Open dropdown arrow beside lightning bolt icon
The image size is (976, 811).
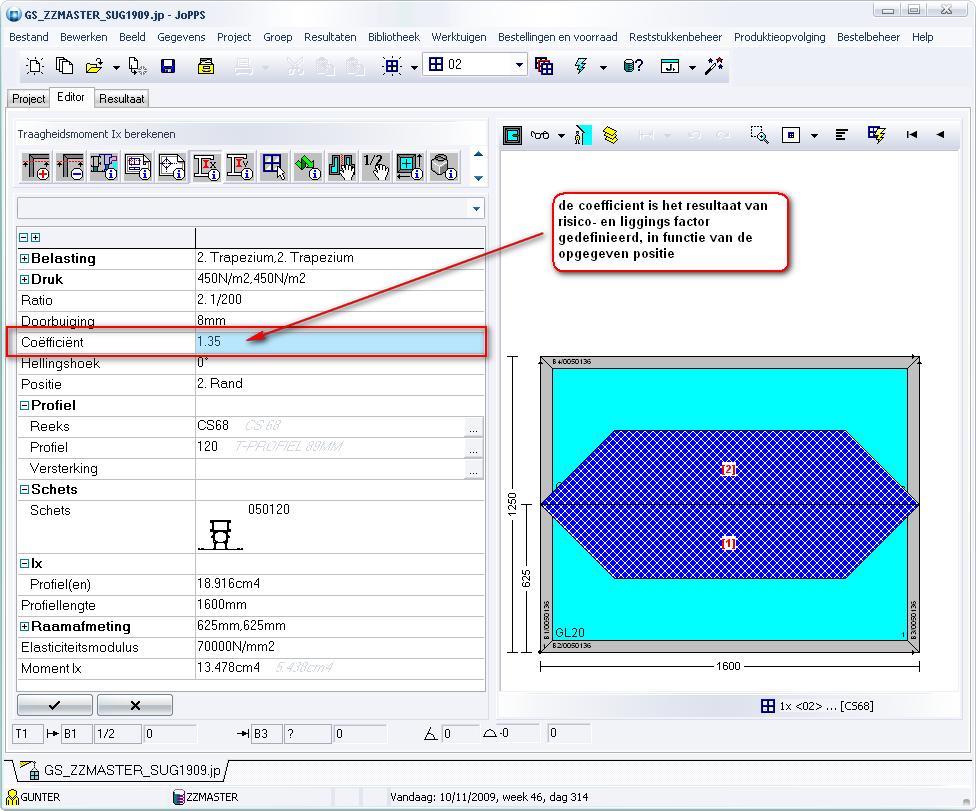tap(603, 67)
